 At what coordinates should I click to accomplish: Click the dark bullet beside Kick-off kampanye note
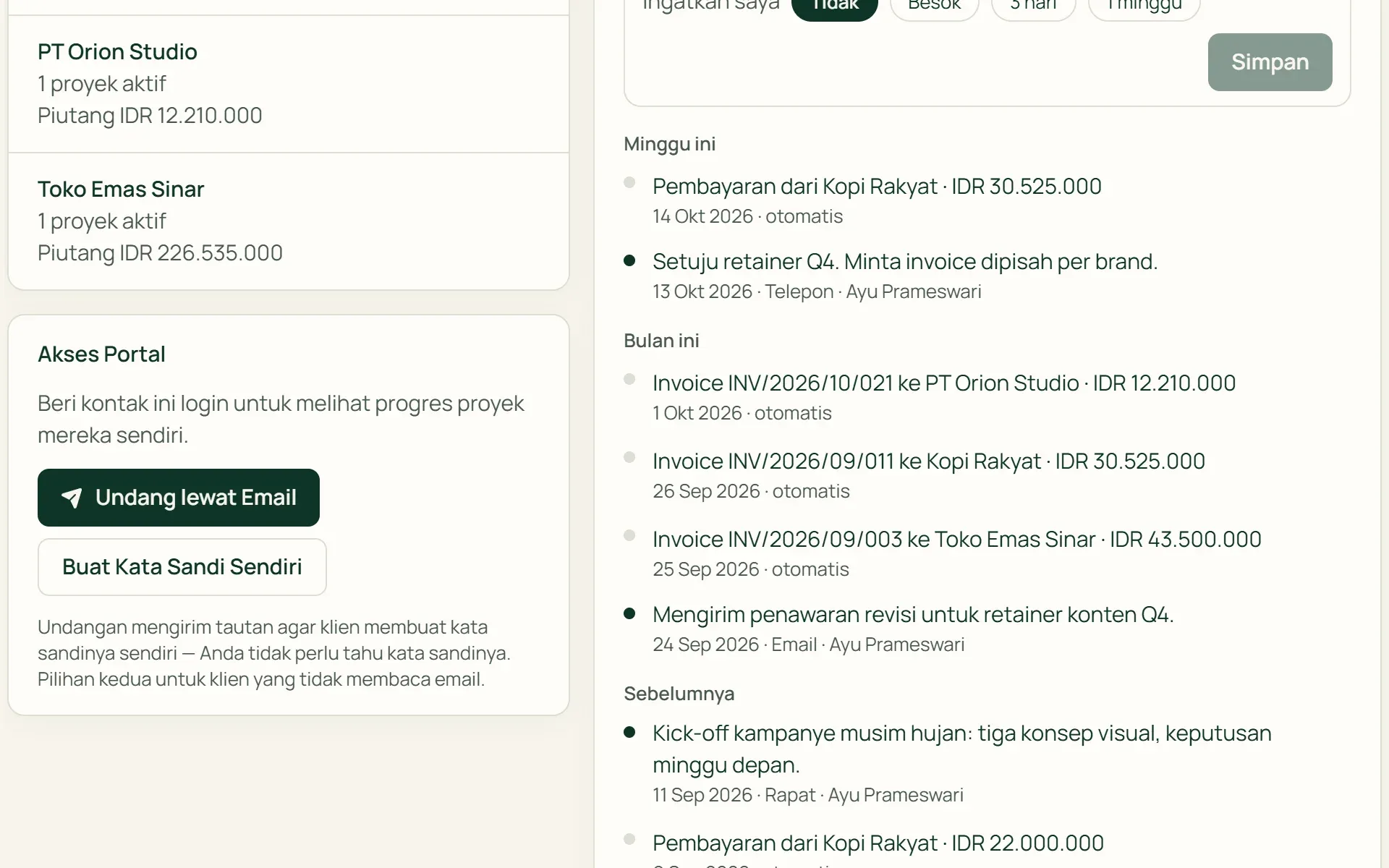click(629, 732)
